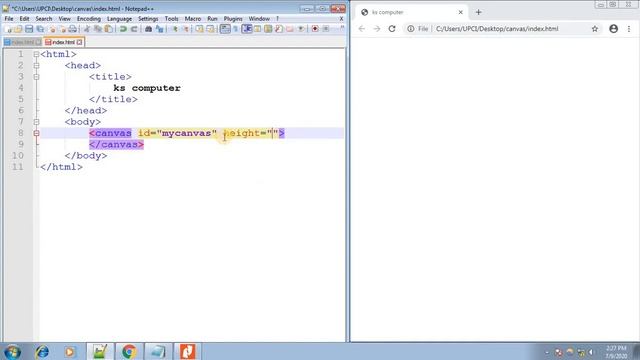The image size is (640, 360).
Task: Open the Macro menu
Action: (193, 19)
